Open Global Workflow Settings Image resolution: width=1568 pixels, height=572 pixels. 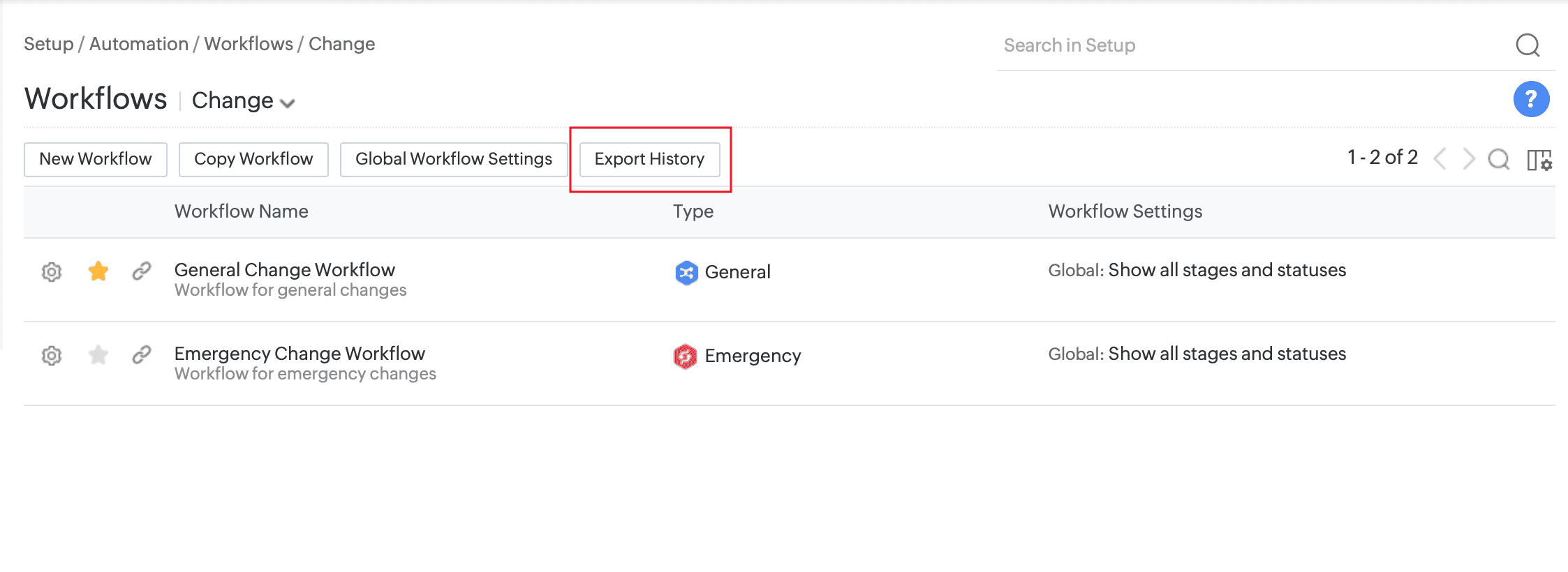click(x=453, y=159)
